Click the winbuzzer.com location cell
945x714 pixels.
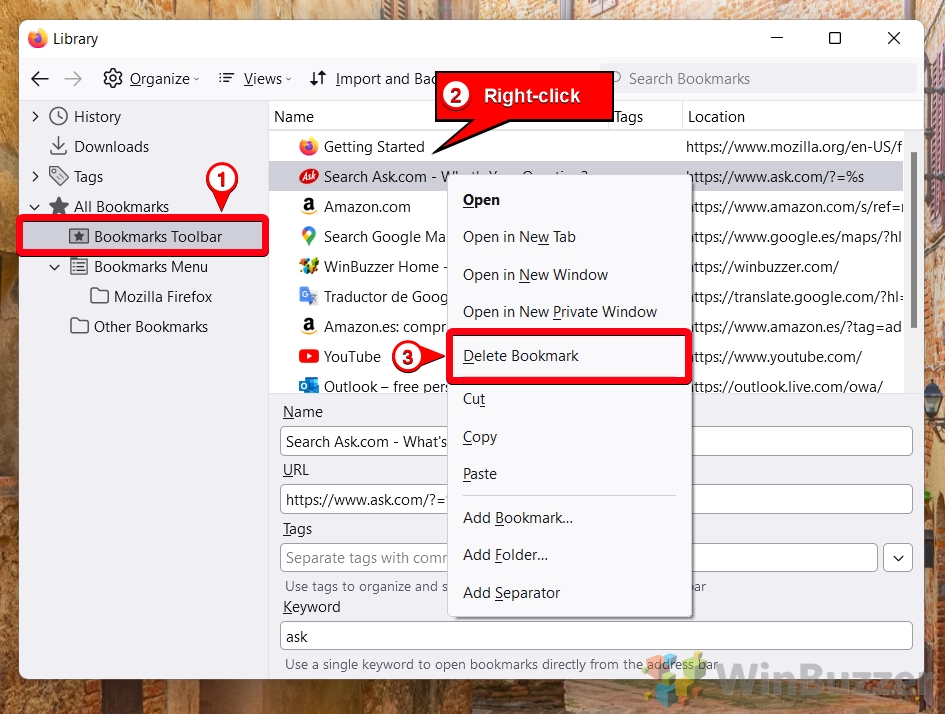(x=762, y=266)
